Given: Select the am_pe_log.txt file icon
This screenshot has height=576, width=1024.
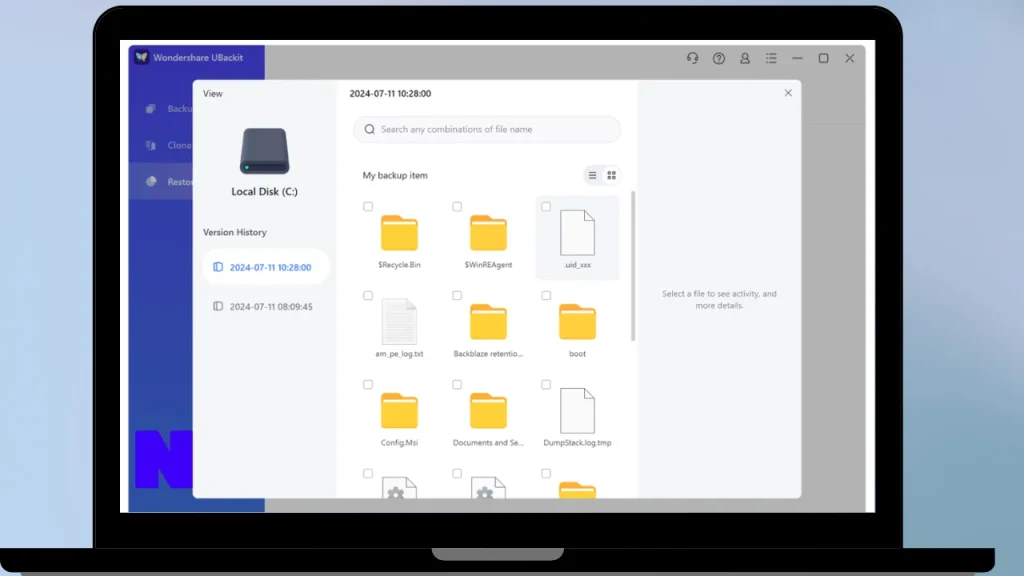Looking at the screenshot, I should click(x=399, y=321).
